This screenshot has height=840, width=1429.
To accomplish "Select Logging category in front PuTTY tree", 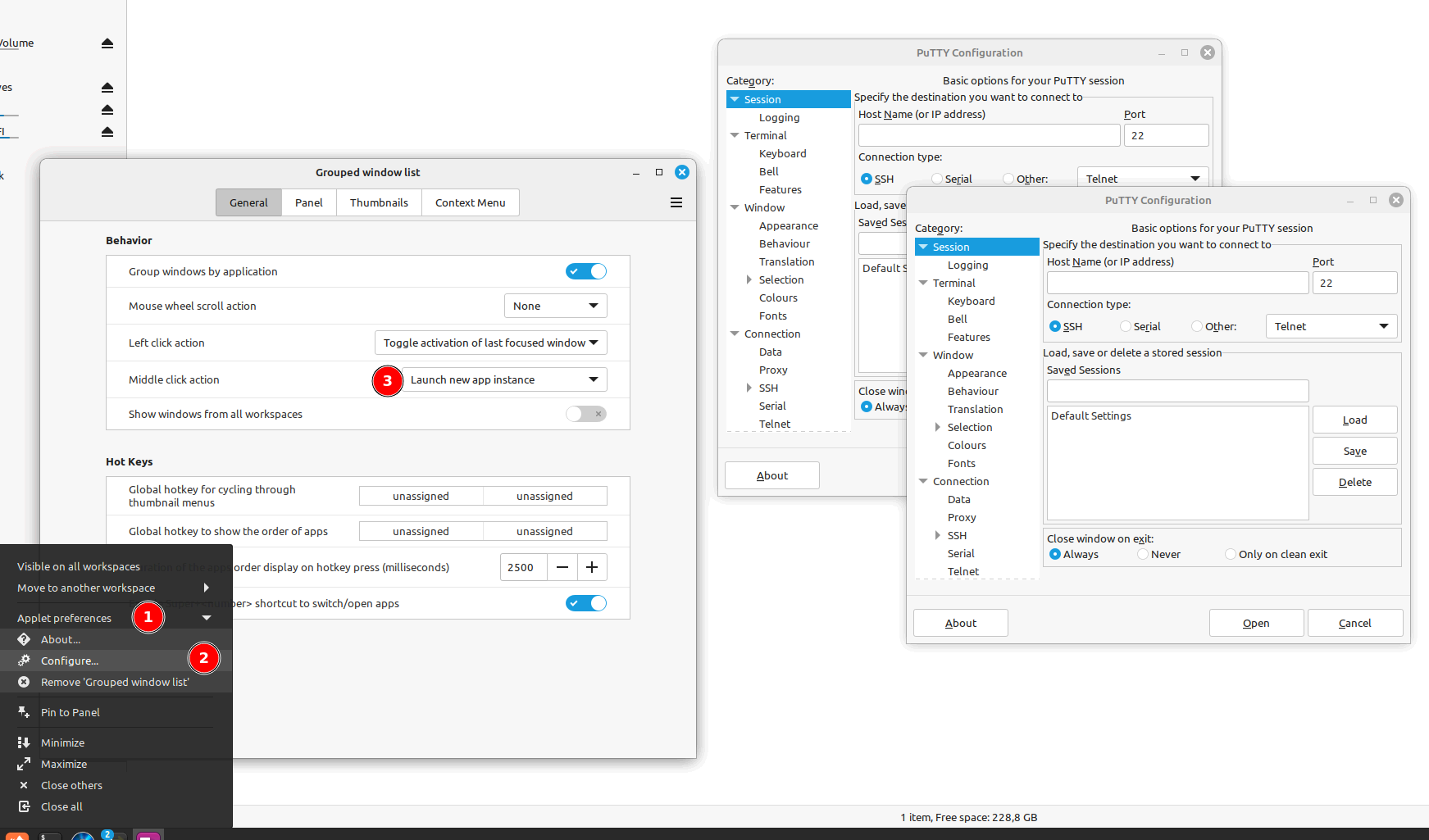I will tap(967, 265).
